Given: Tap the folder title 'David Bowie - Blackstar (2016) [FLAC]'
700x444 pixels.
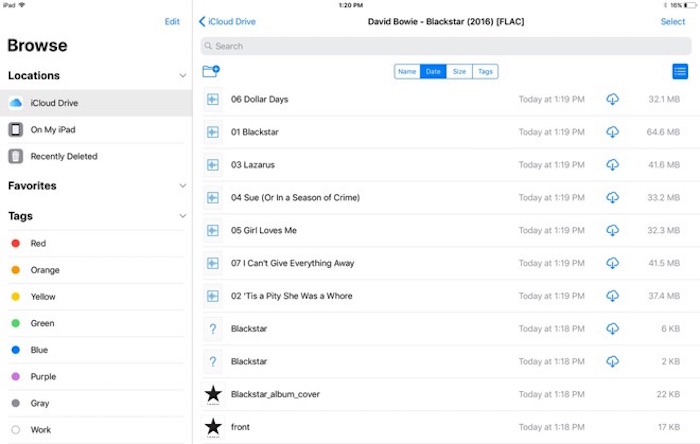Looking at the screenshot, I should (446, 21).
